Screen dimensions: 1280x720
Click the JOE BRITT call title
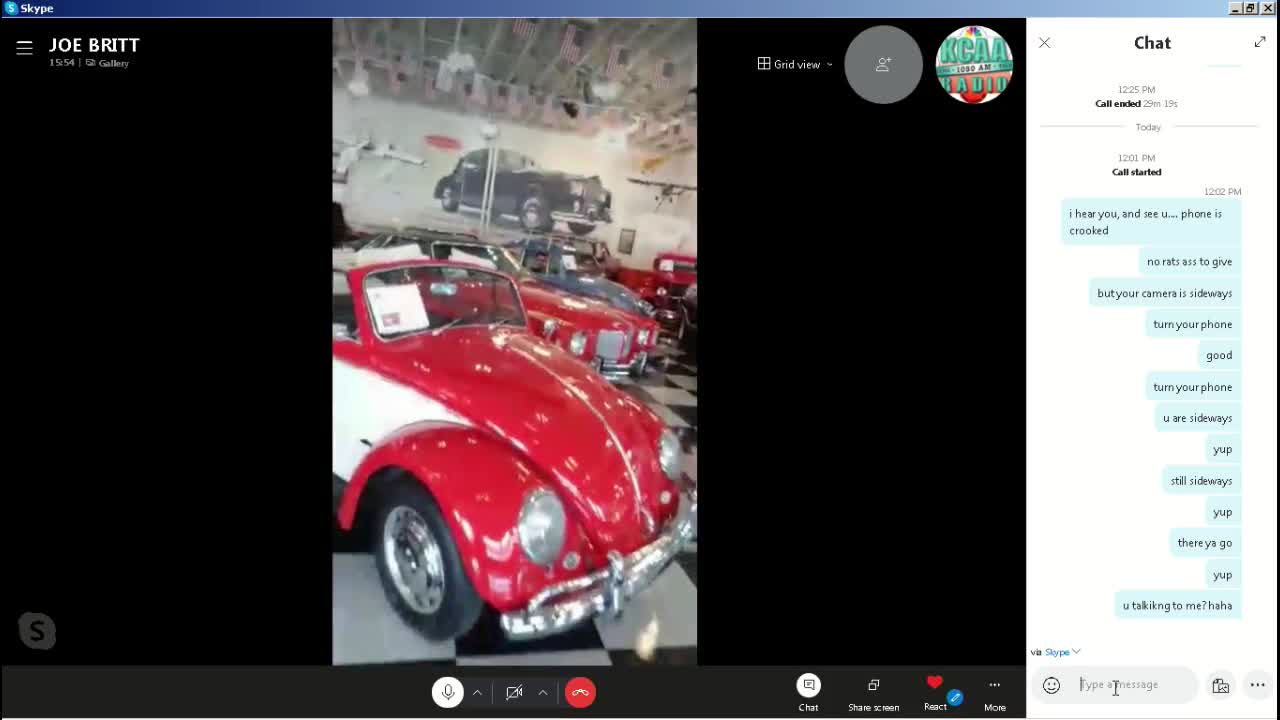94,45
